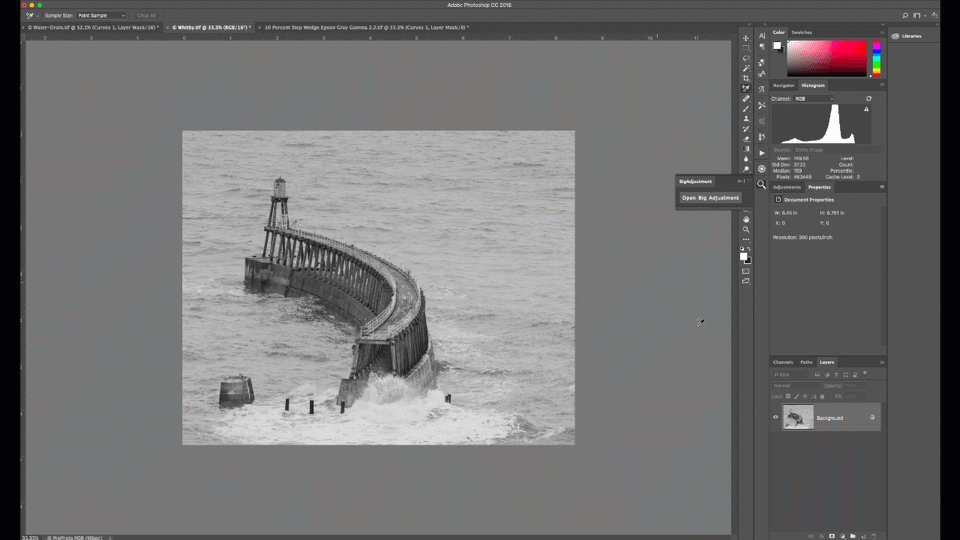Open the histogram Channel dropdown
Image resolution: width=960 pixels, height=540 pixels.
(x=813, y=99)
